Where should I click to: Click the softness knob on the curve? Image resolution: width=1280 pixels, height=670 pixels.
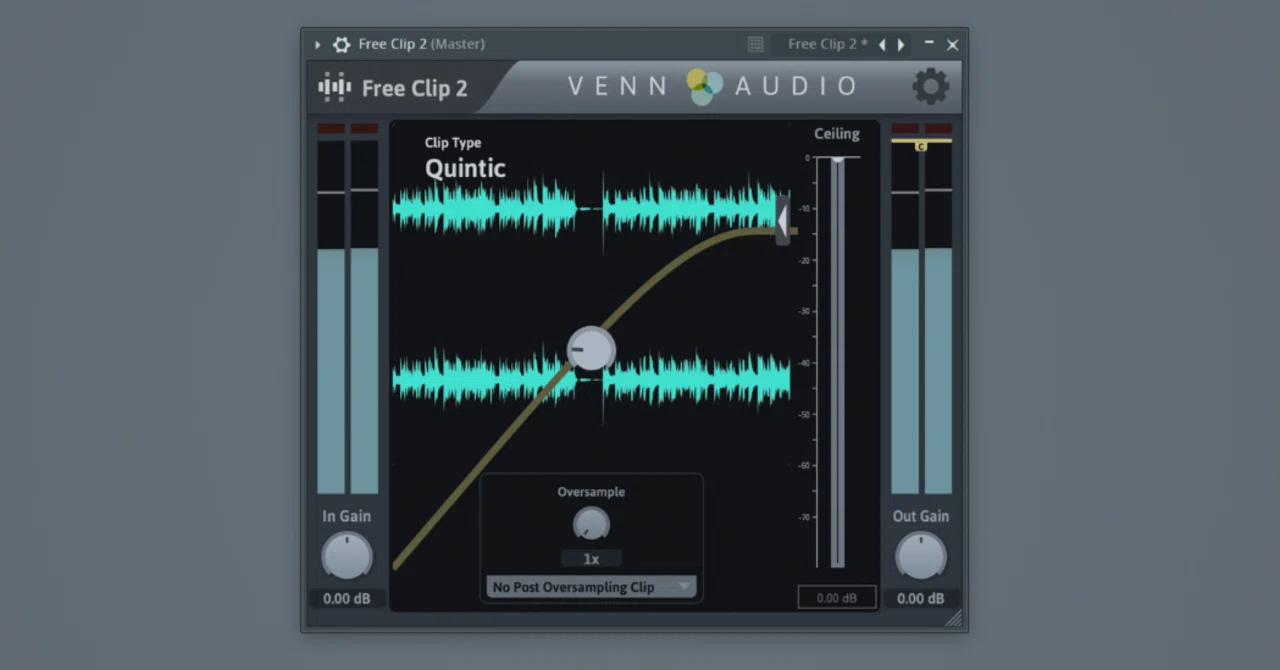coord(591,349)
